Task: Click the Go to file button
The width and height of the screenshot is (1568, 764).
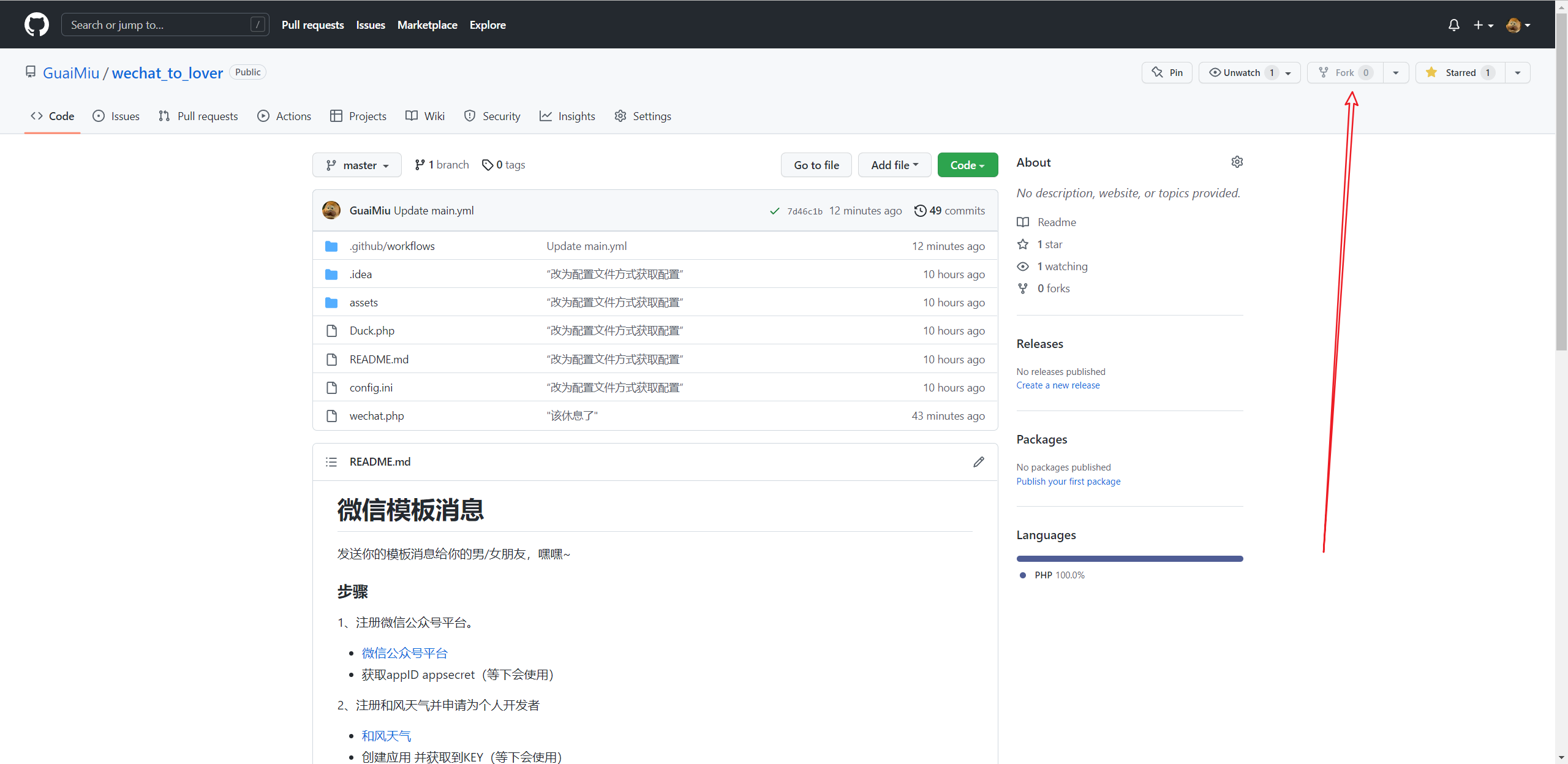Action: [x=816, y=165]
